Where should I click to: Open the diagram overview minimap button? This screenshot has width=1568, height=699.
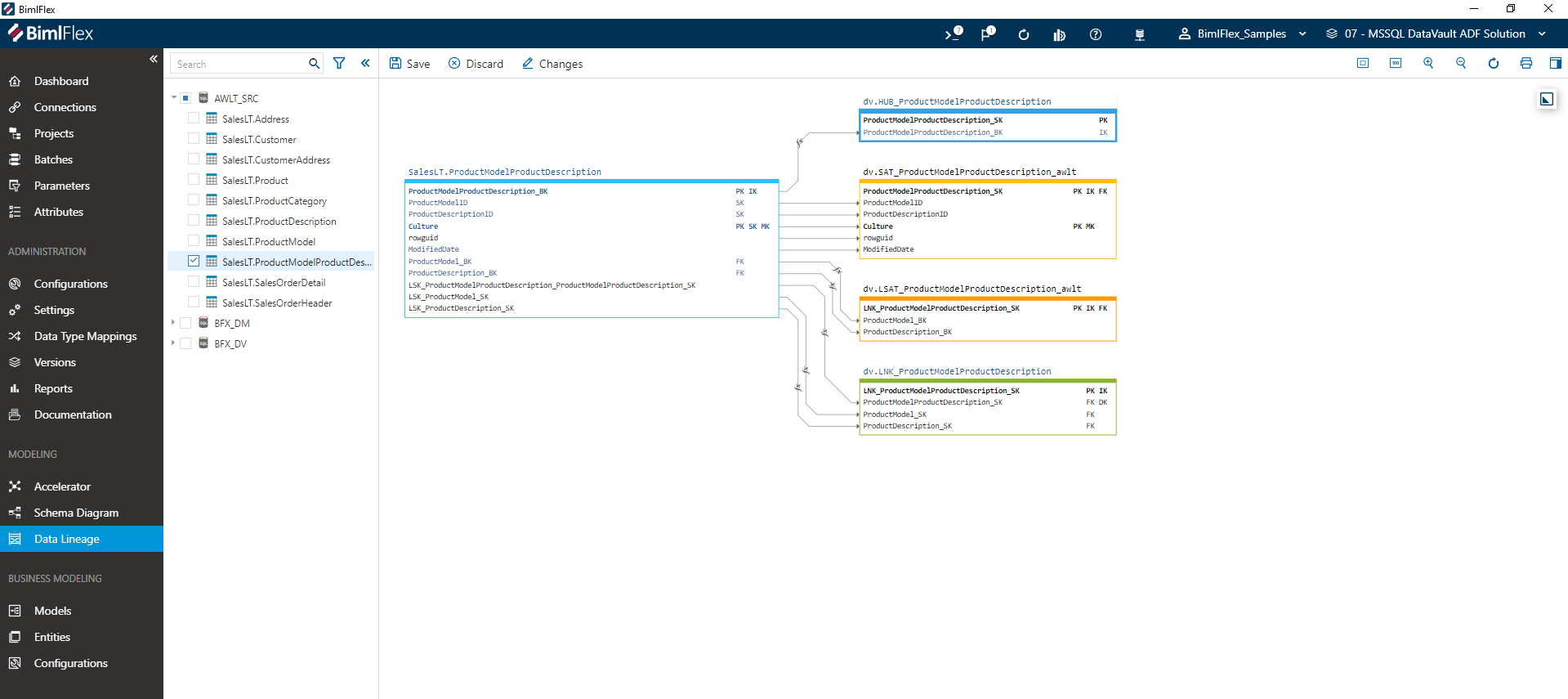(1547, 99)
